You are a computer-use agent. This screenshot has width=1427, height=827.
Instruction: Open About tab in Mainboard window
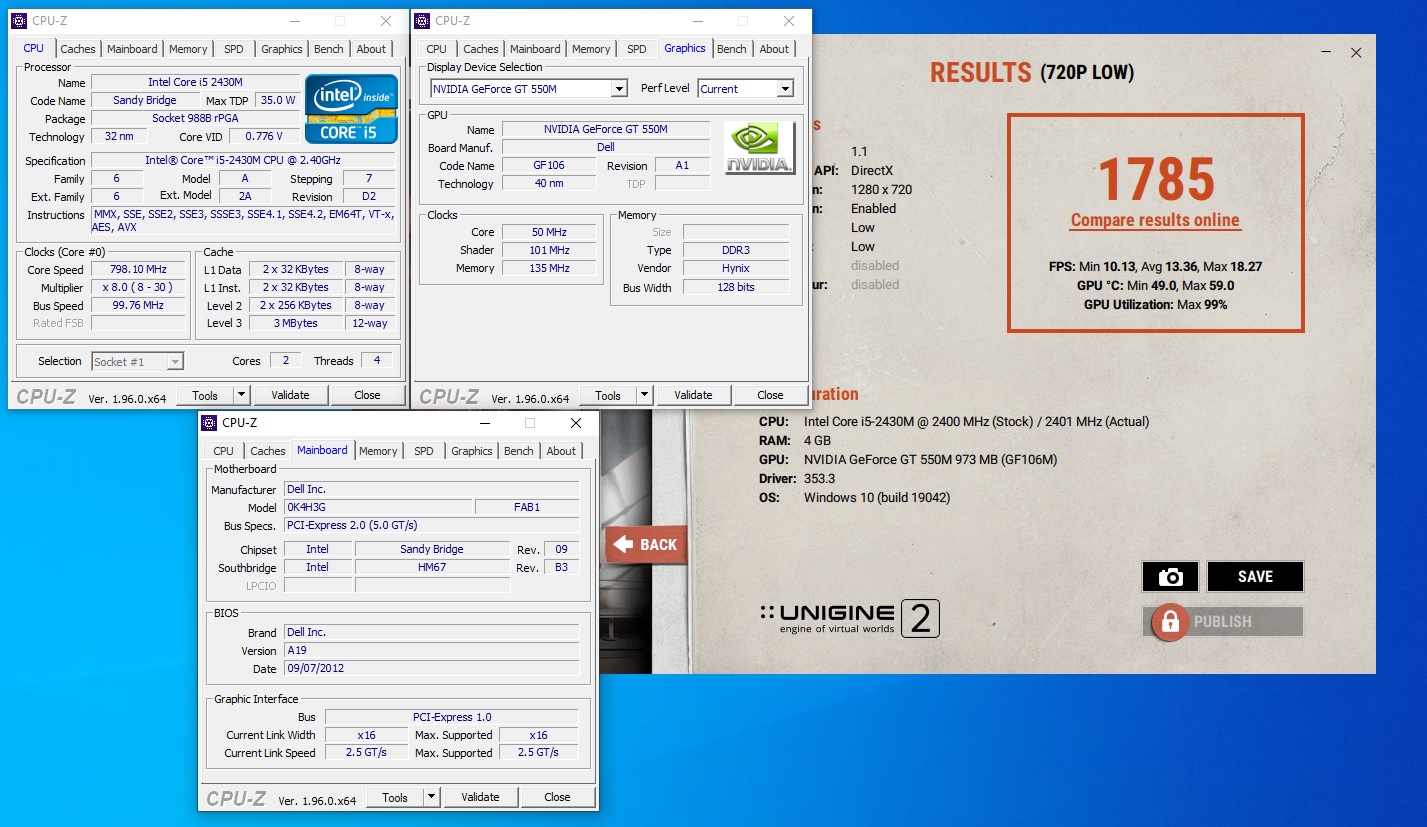[561, 451]
